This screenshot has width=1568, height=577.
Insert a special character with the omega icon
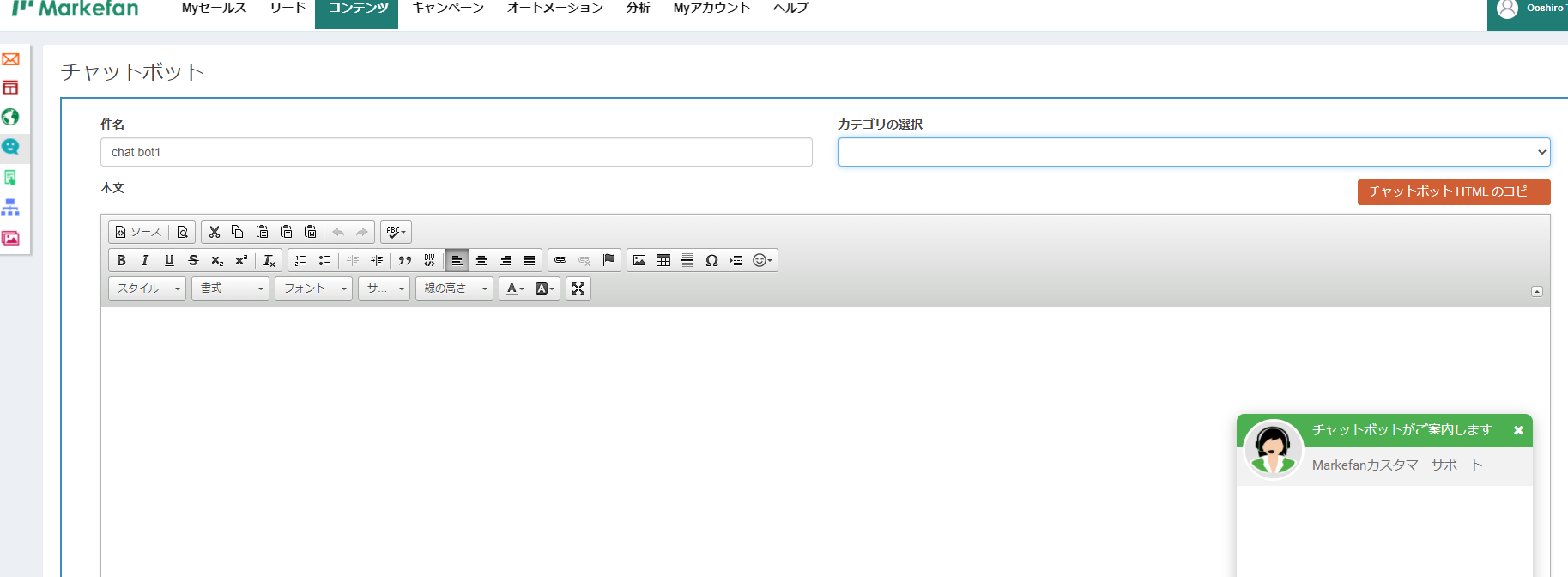[x=711, y=260]
